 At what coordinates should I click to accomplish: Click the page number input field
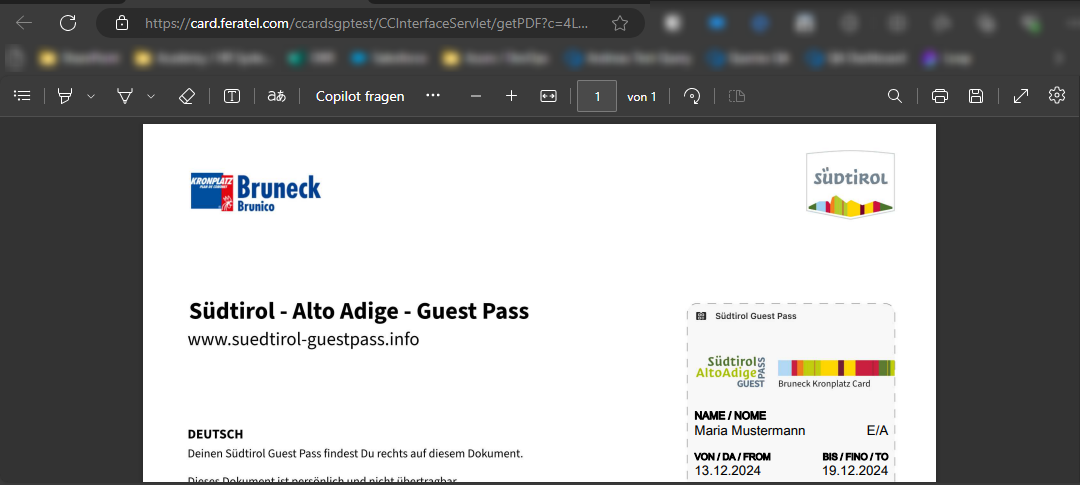596,96
